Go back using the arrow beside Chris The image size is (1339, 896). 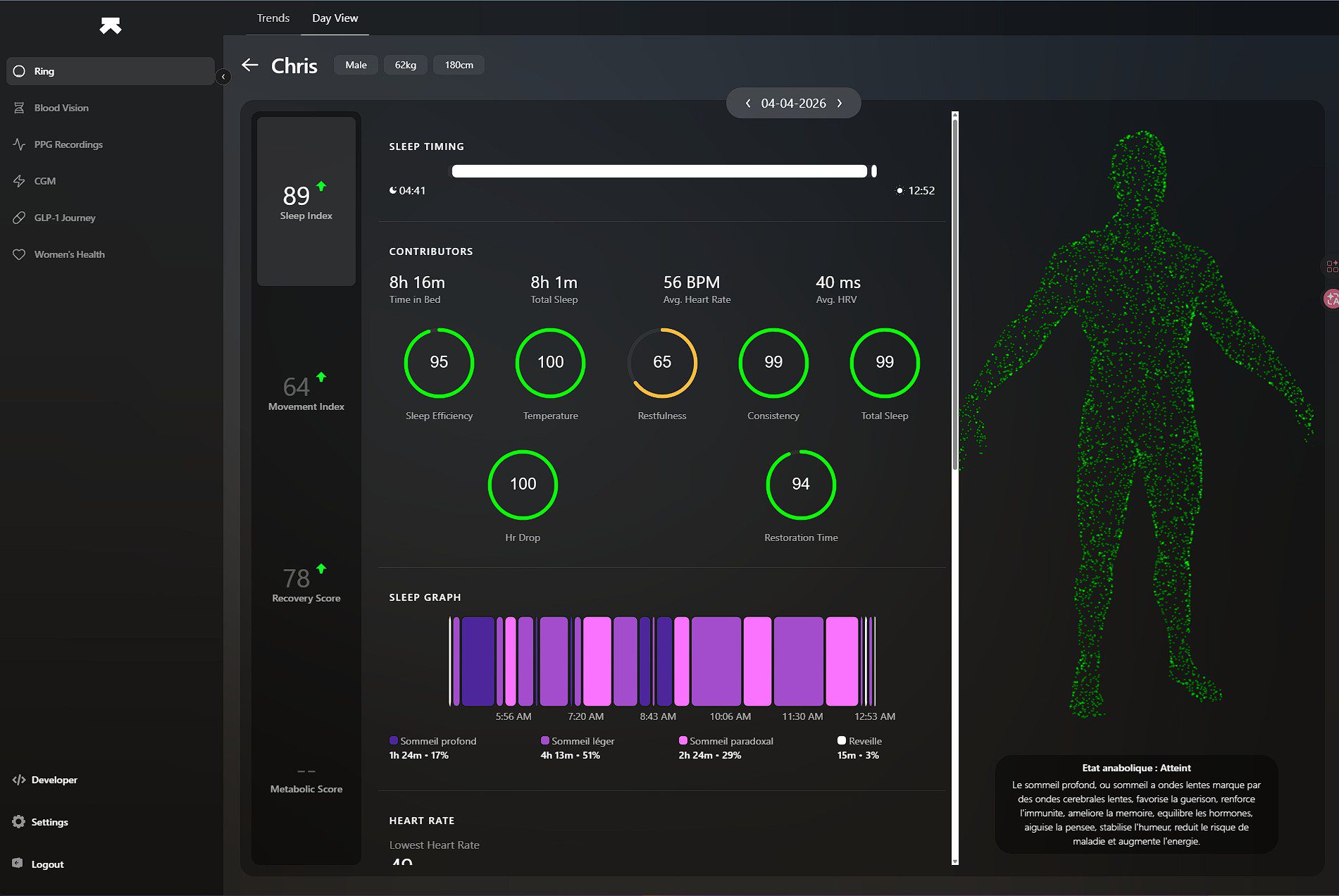point(250,66)
